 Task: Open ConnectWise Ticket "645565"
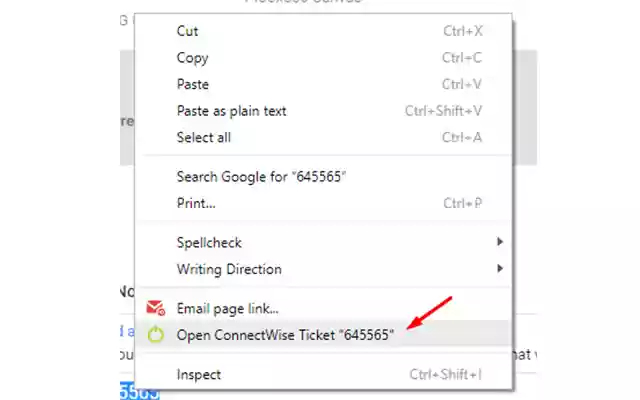pyautogui.click(x=285, y=334)
